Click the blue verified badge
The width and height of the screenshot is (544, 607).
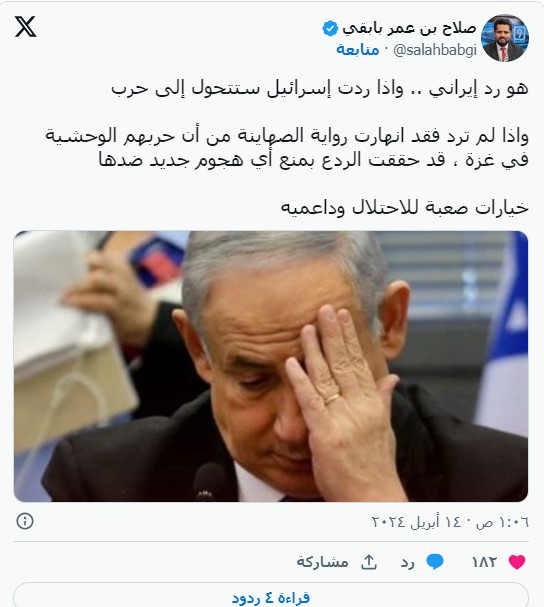(330, 29)
